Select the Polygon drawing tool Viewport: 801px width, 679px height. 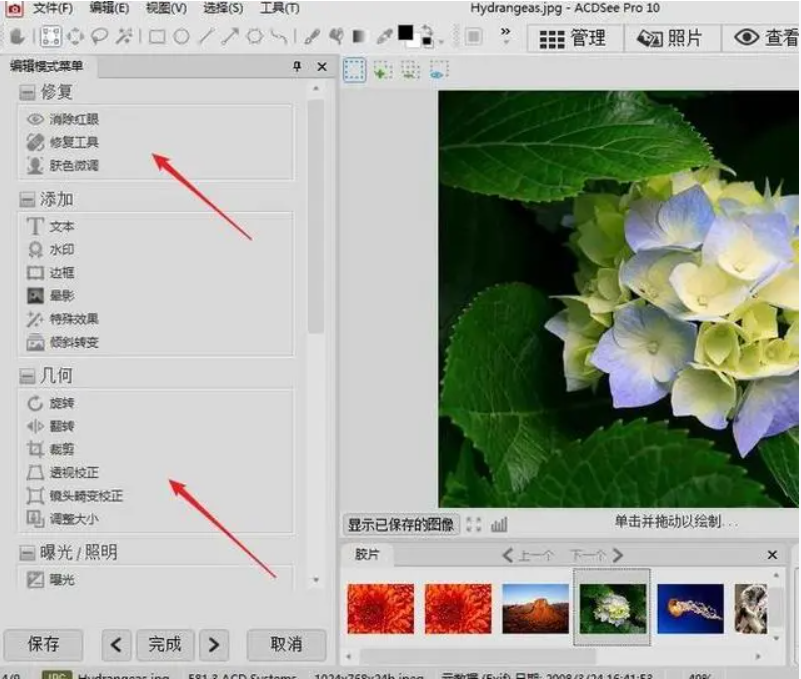(x=255, y=37)
